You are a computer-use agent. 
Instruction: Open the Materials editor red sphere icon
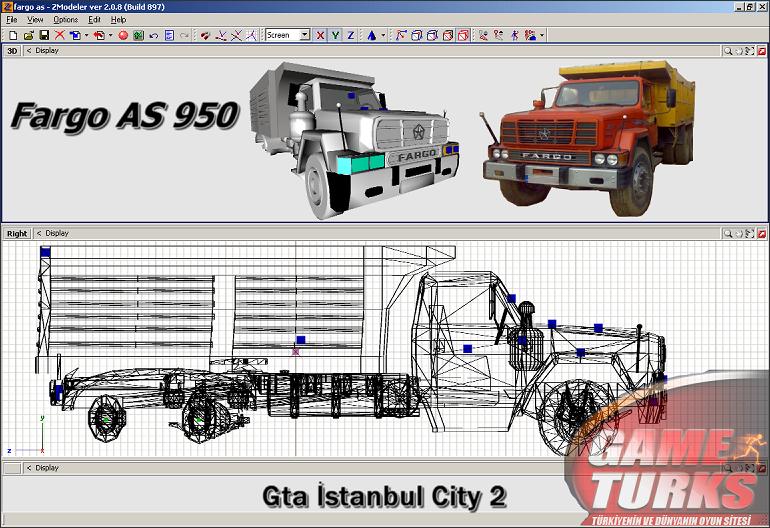click(x=123, y=35)
